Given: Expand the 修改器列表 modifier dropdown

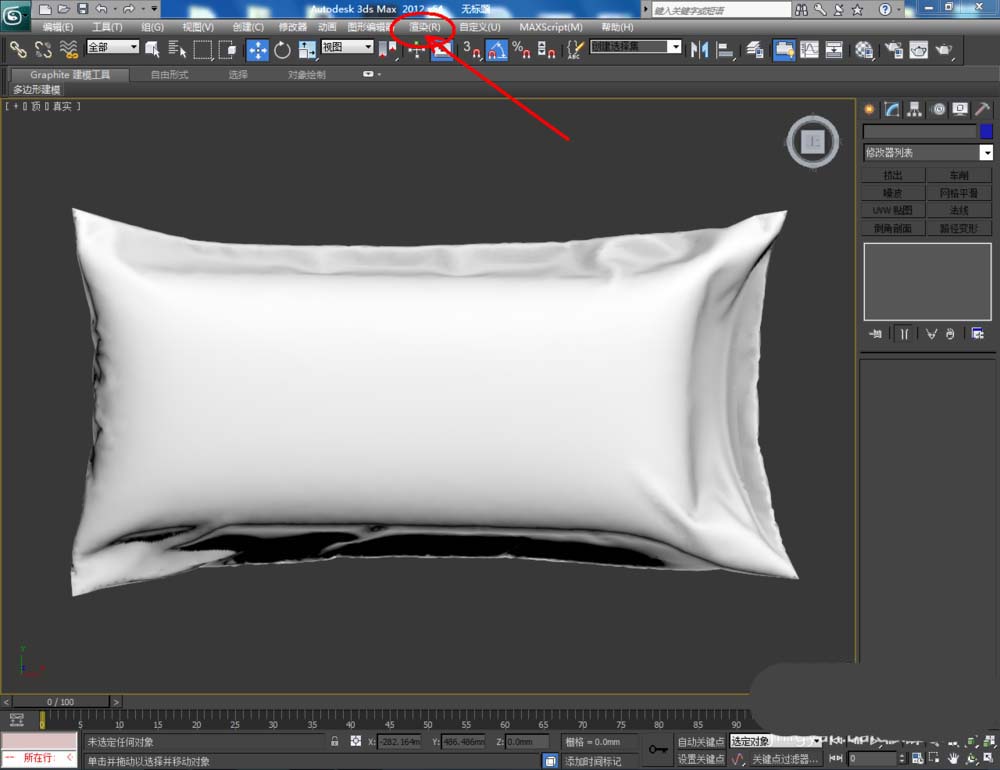Looking at the screenshot, I should (986, 153).
